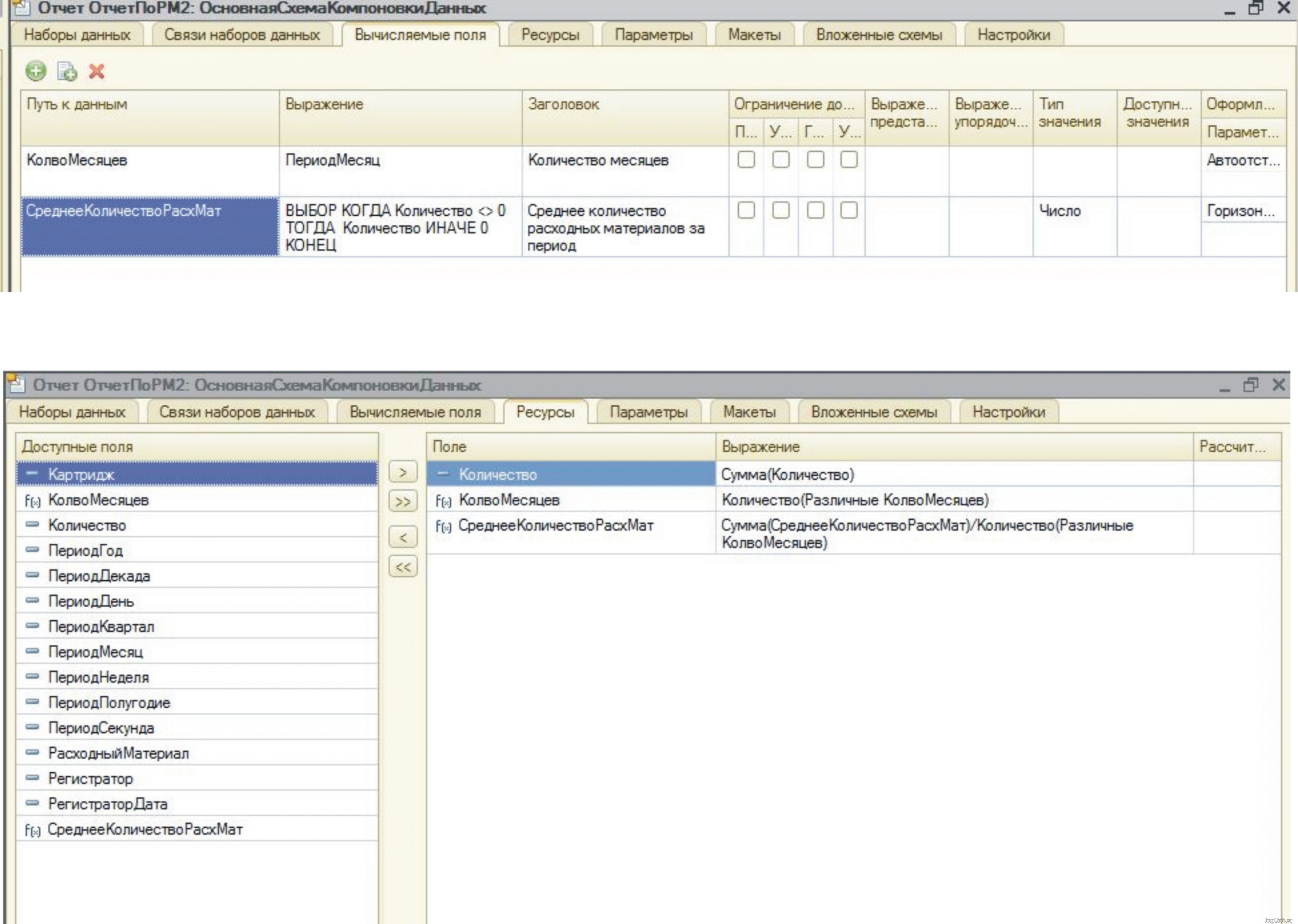Click the ВЫБОР КОГДА expression cell
This screenshot has width=1298, height=924.
point(400,227)
